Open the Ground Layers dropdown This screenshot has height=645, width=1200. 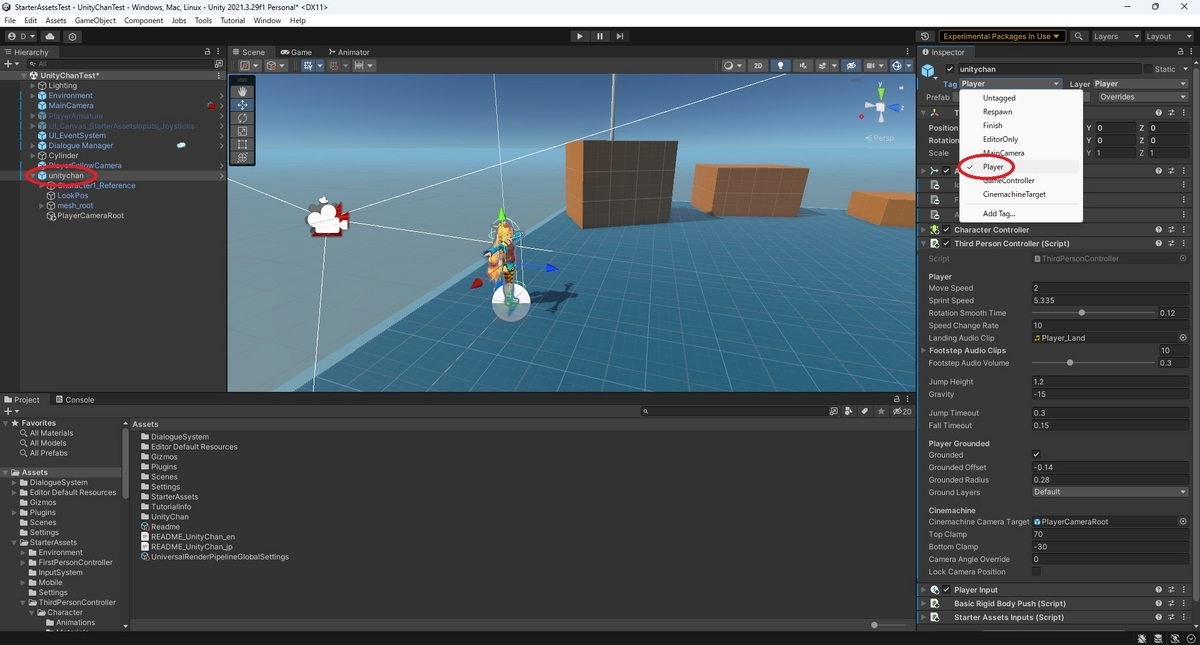[x=1109, y=492]
